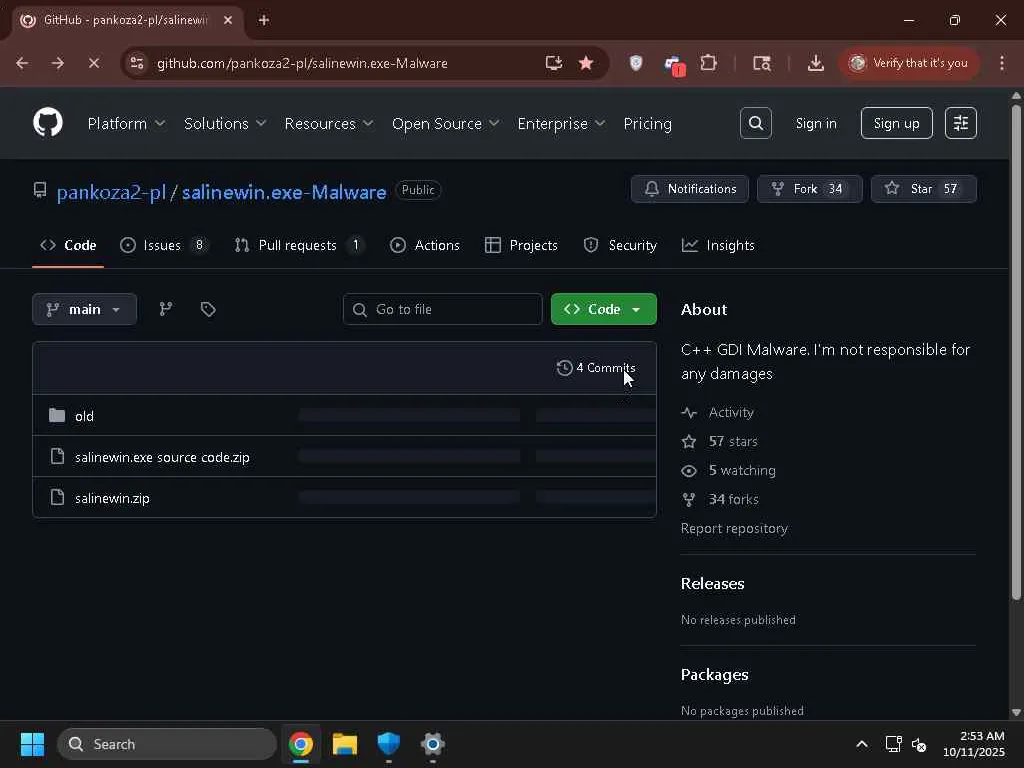The height and width of the screenshot is (768, 1024).
Task: Open the Actions tab
Action: (424, 245)
